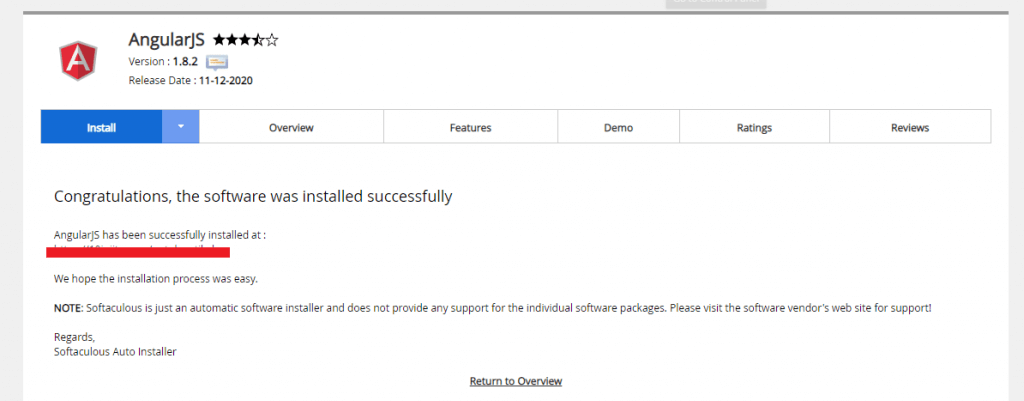
Task: Follow the Return to Overview link
Action: click(x=516, y=381)
